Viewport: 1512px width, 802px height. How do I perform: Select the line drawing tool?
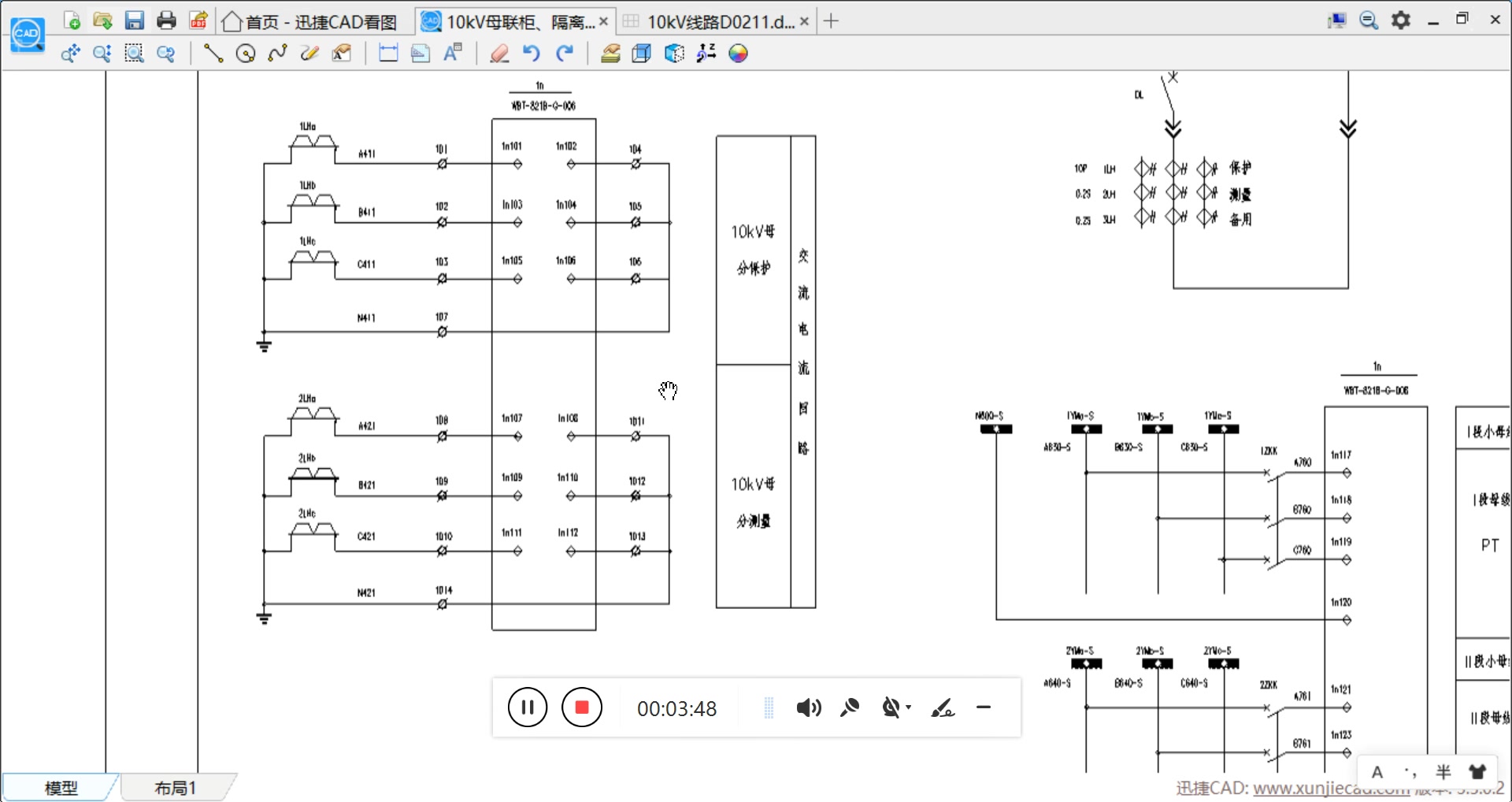[213, 54]
